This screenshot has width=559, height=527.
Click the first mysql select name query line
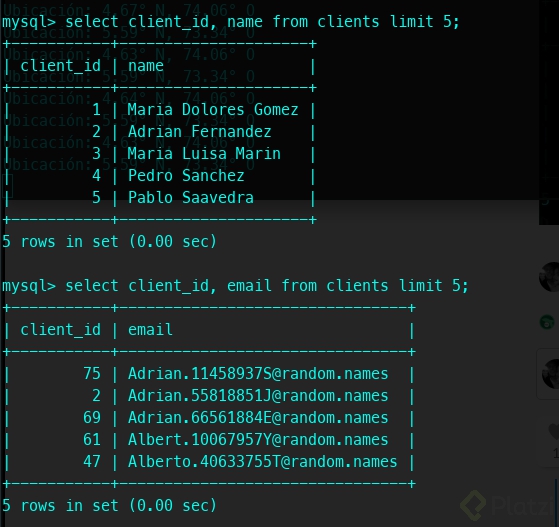coord(231,22)
